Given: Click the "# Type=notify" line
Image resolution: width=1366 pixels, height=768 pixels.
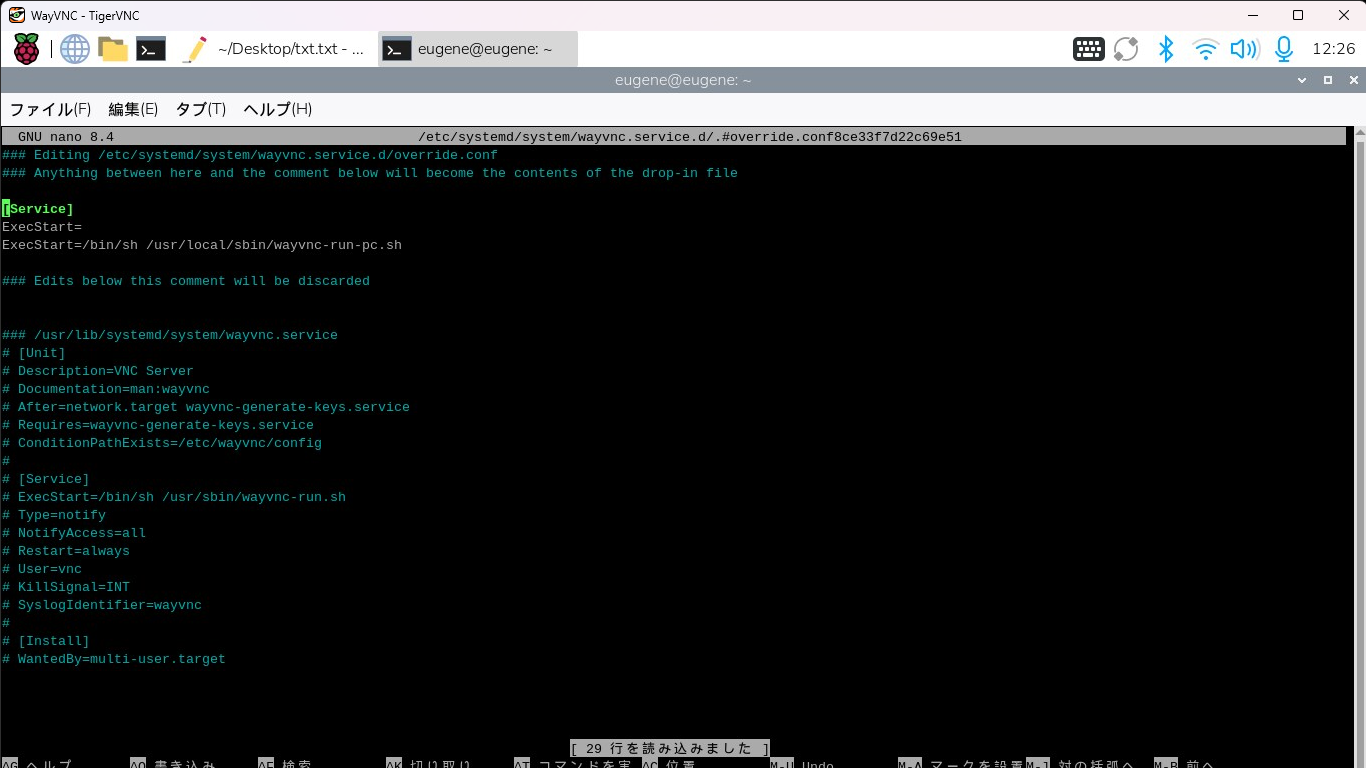Looking at the screenshot, I should click(x=54, y=515).
